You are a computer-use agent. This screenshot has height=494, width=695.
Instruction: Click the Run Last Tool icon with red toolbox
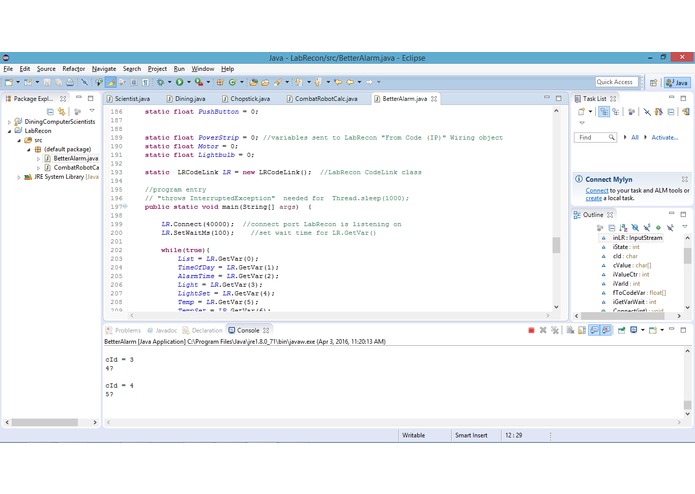[199, 82]
